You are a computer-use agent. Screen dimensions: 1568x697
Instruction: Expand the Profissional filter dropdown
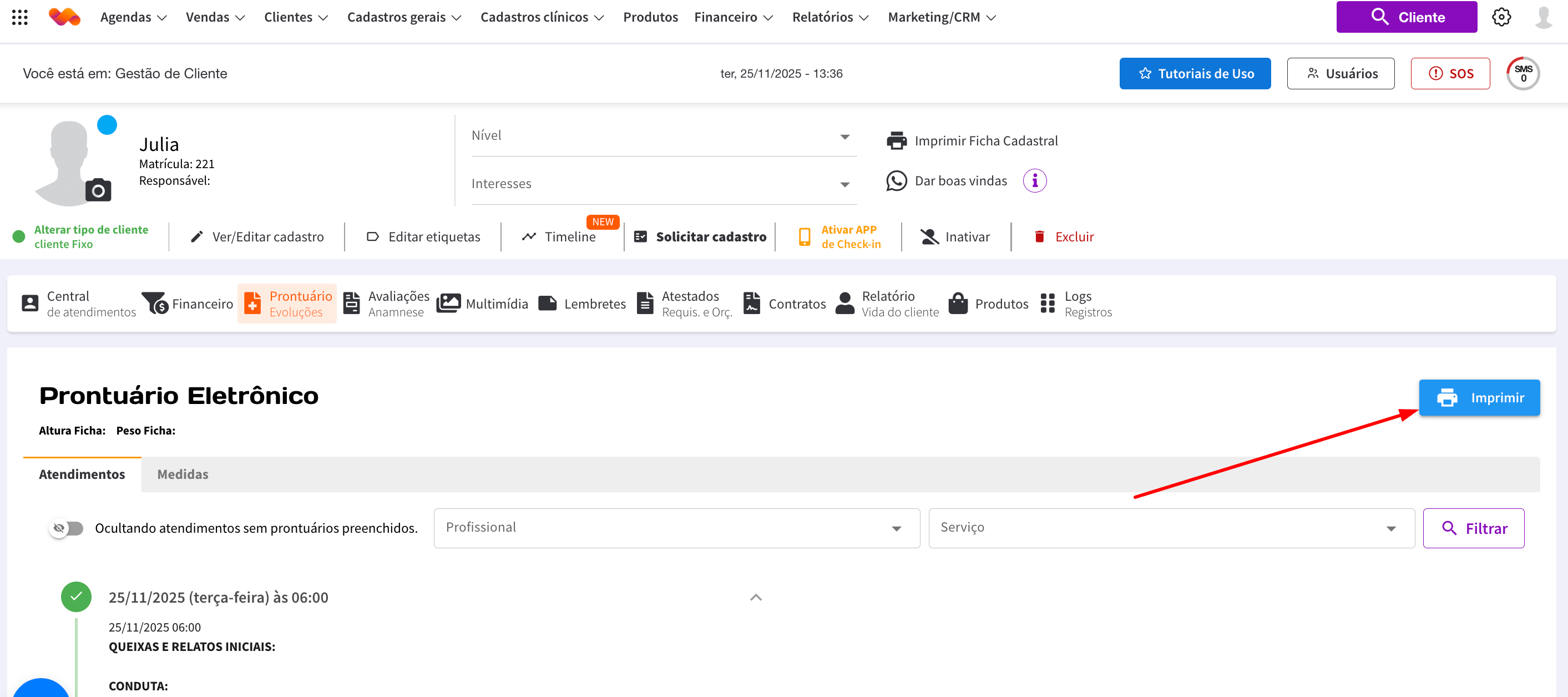click(x=896, y=528)
